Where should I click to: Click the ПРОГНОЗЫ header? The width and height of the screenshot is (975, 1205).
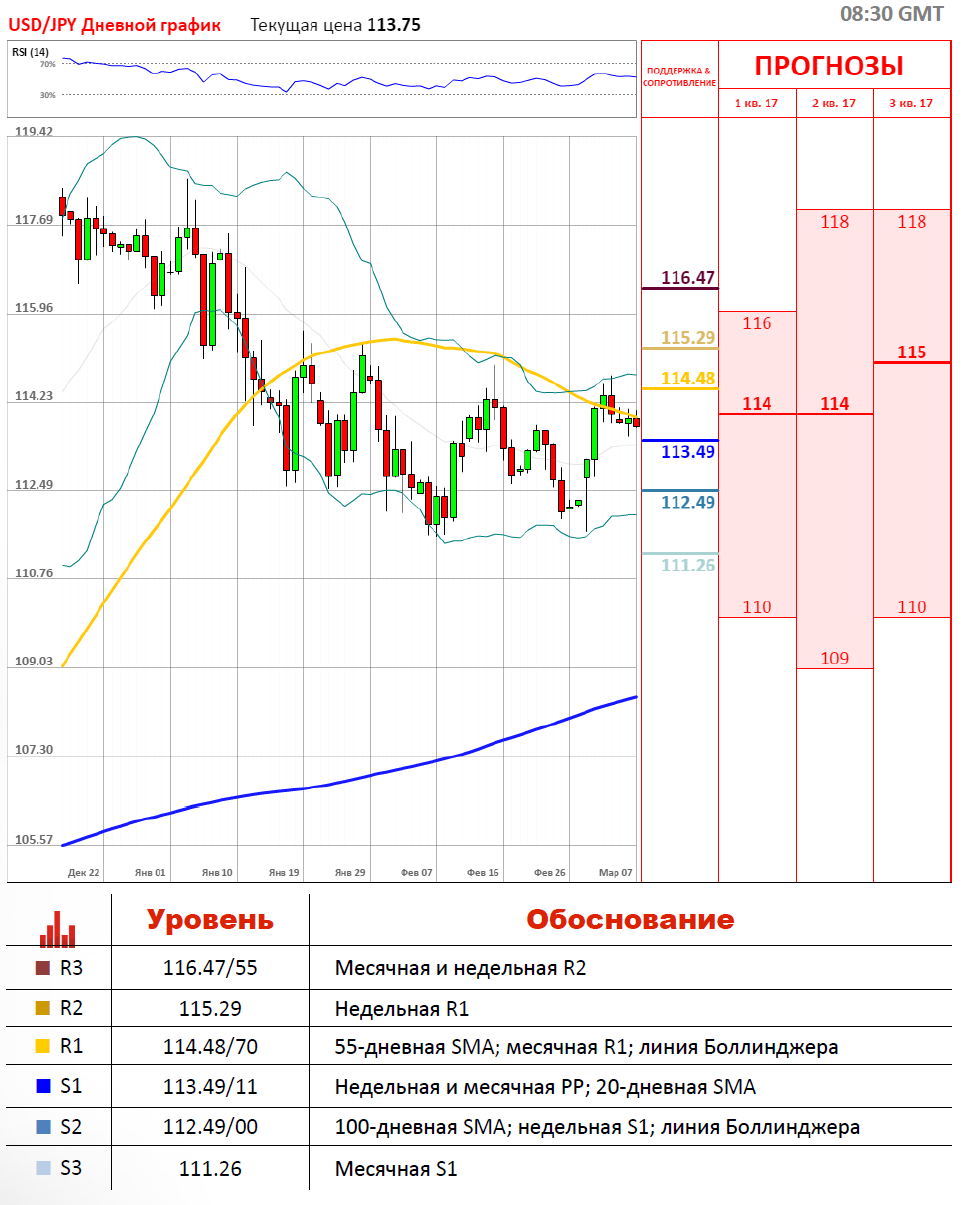pos(828,66)
